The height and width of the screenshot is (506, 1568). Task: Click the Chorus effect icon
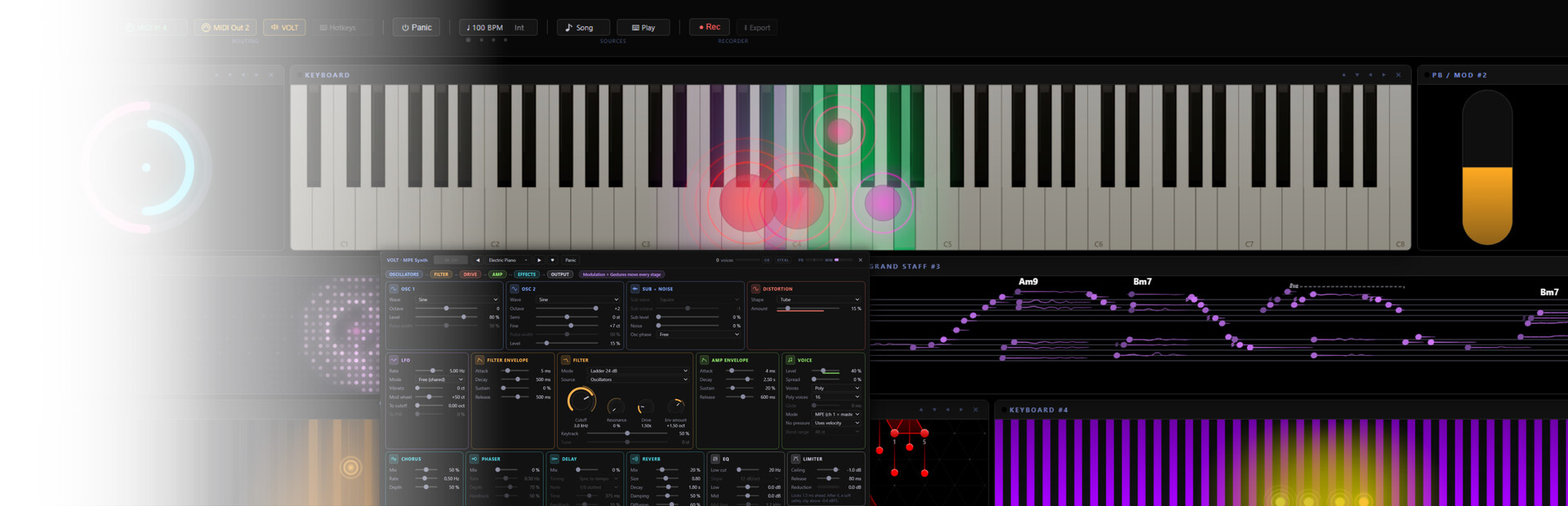[394, 459]
